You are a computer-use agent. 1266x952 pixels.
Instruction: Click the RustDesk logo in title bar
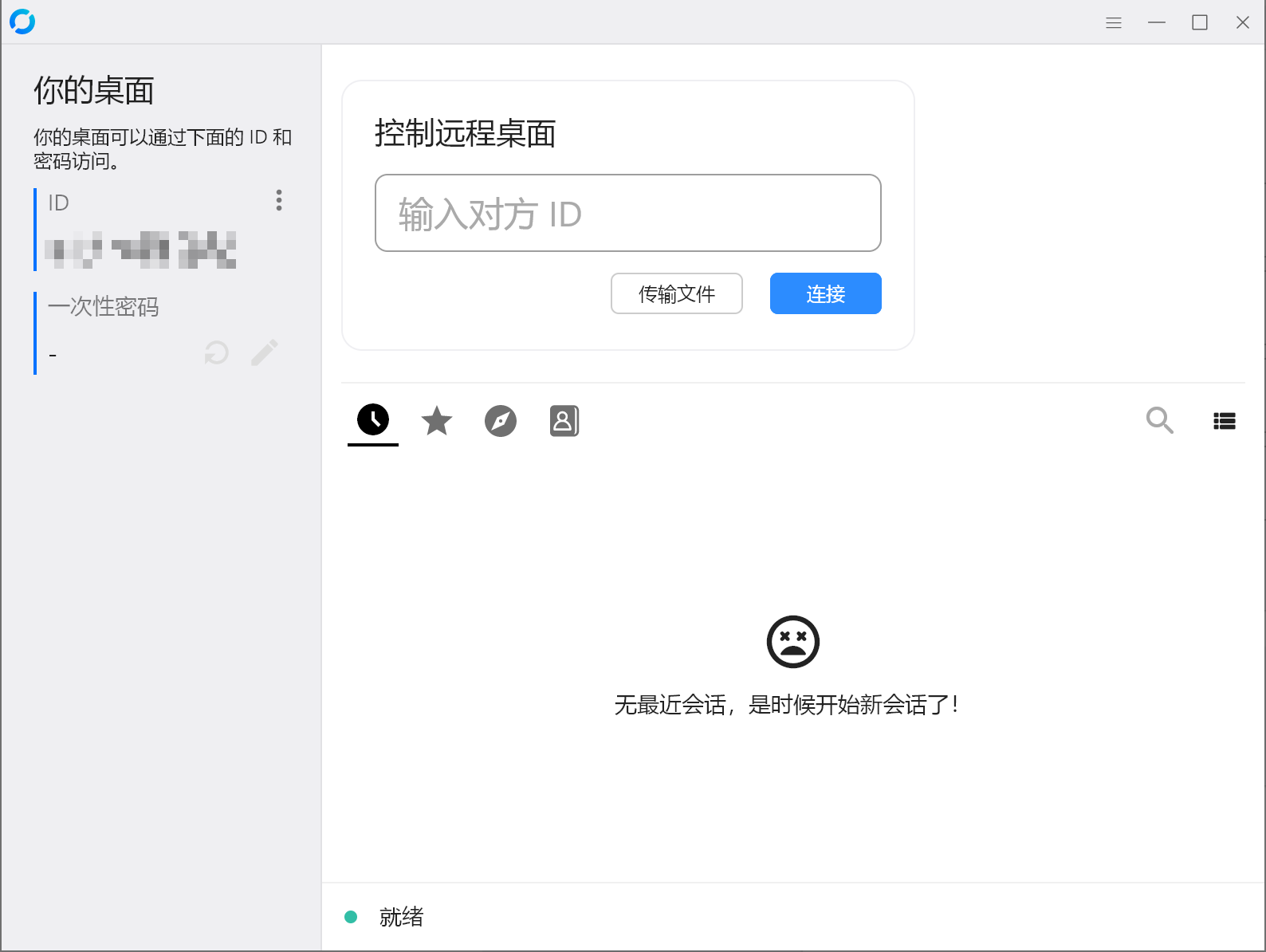point(22,22)
